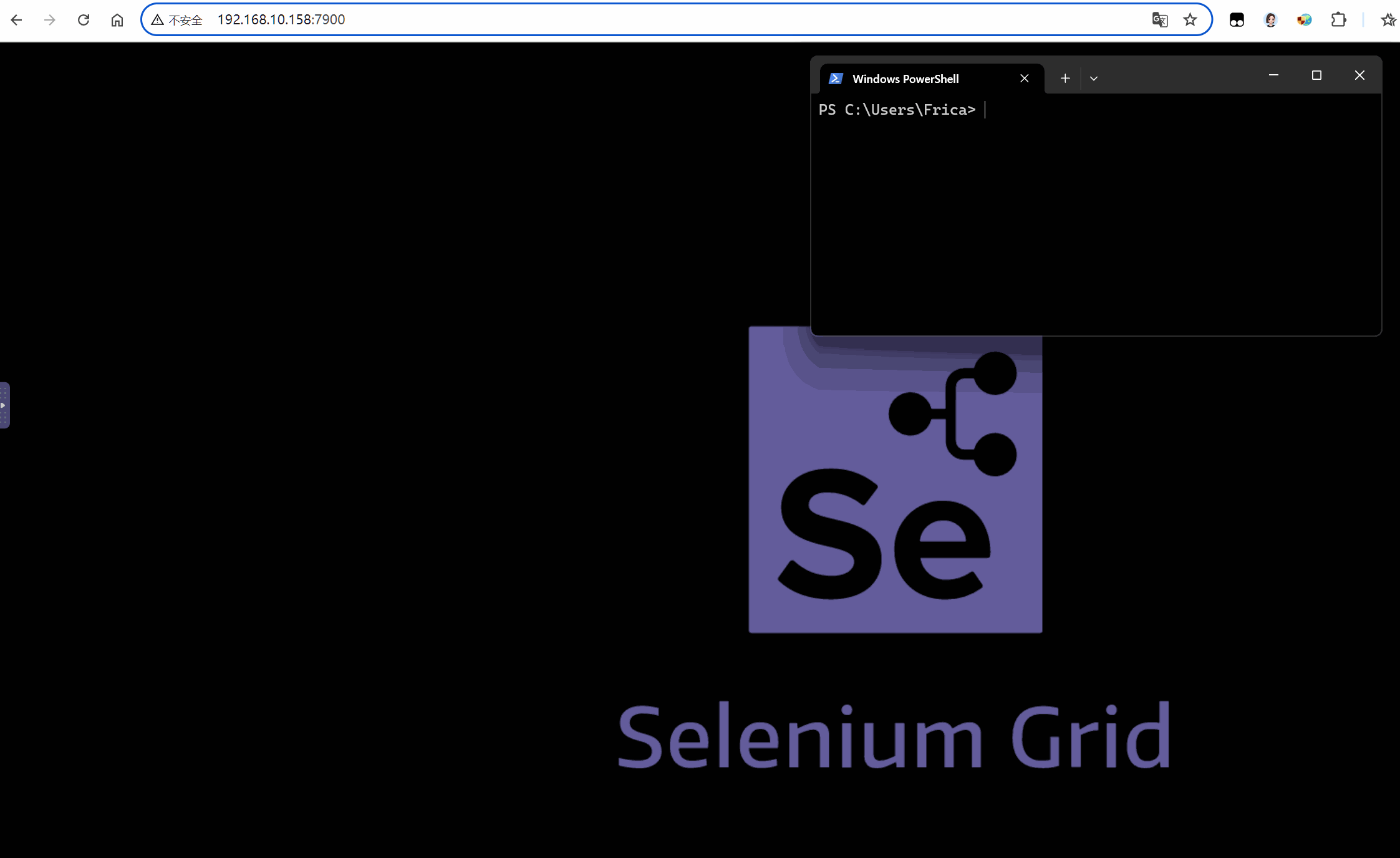
Task: Go forward to the next page
Action: pyautogui.click(x=50, y=20)
